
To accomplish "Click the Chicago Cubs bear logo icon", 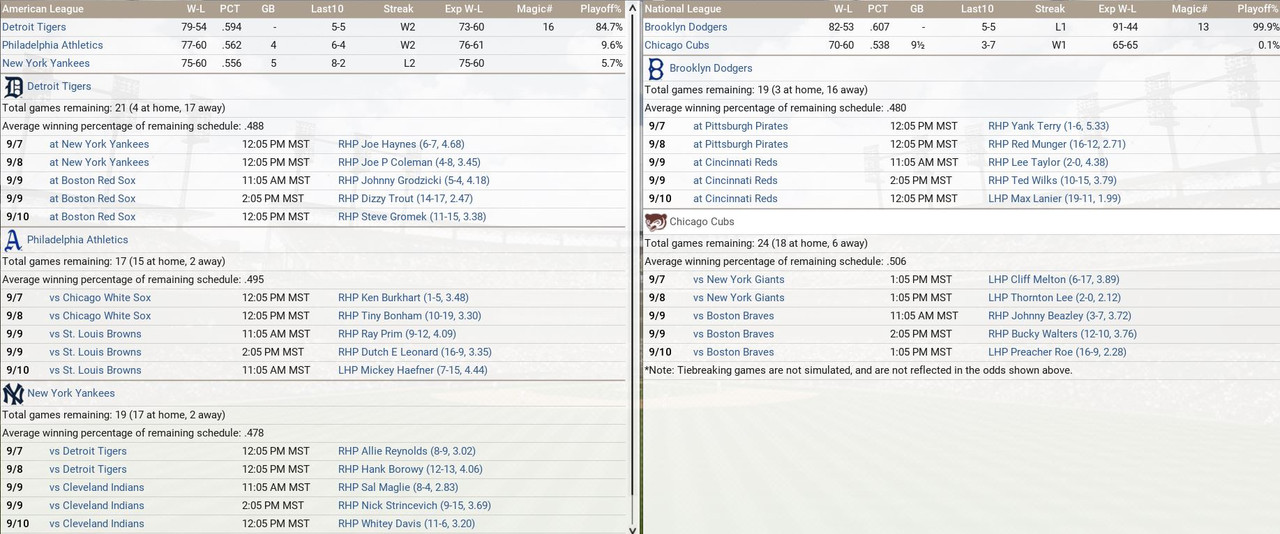I will tap(656, 222).
